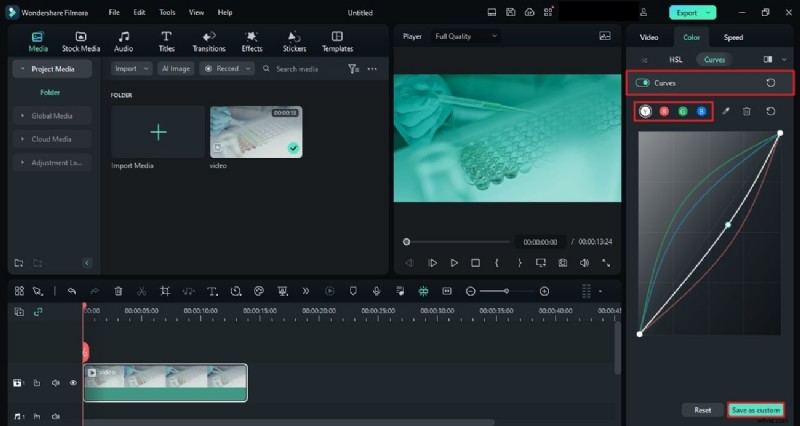
Task: Select the green curve channel
Action: click(x=683, y=111)
